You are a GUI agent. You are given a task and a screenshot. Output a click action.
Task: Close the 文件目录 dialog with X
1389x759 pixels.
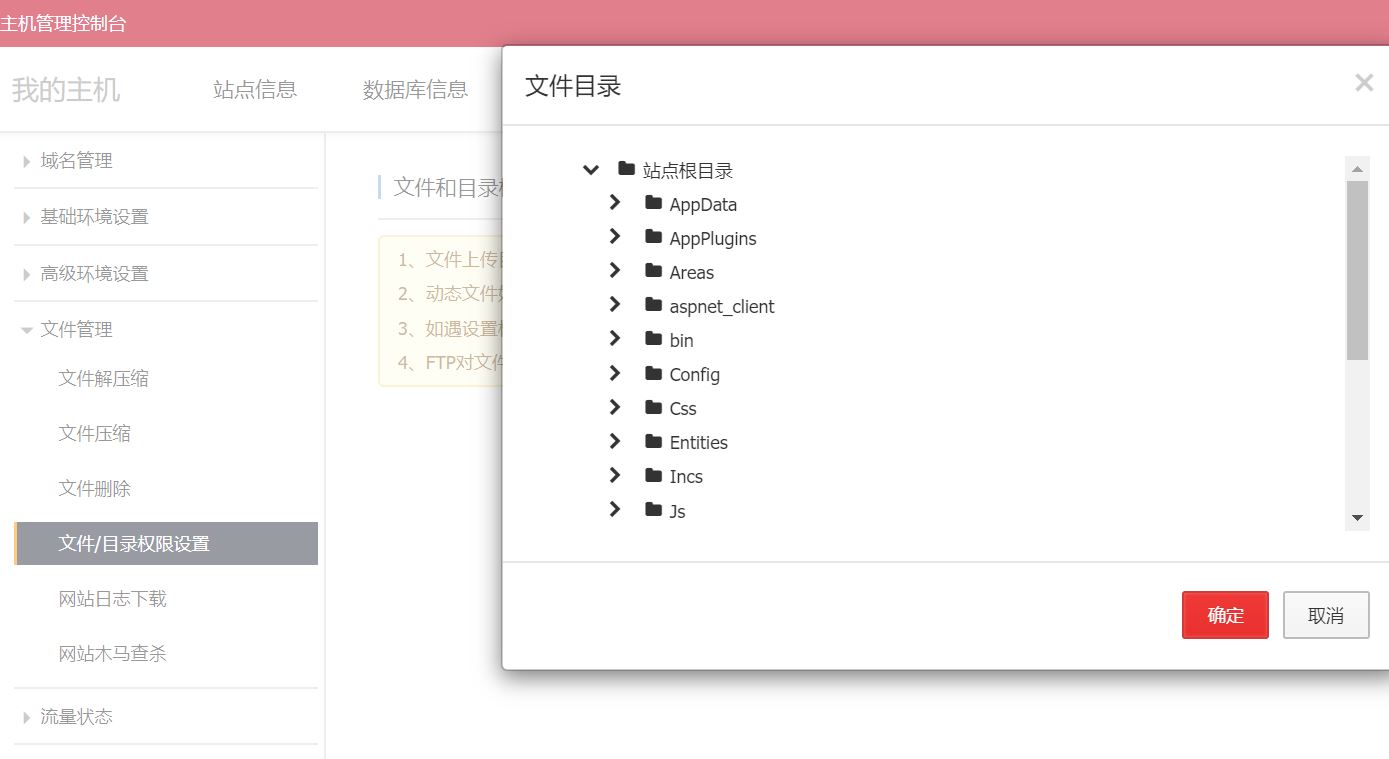pyautogui.click(x=1364, y=83)
